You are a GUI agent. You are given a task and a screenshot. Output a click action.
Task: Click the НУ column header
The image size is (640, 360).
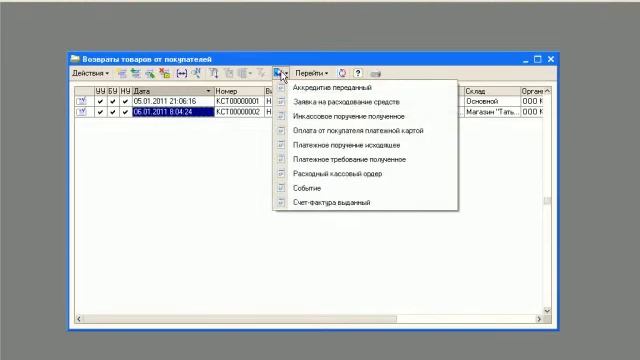pos(125,91)
